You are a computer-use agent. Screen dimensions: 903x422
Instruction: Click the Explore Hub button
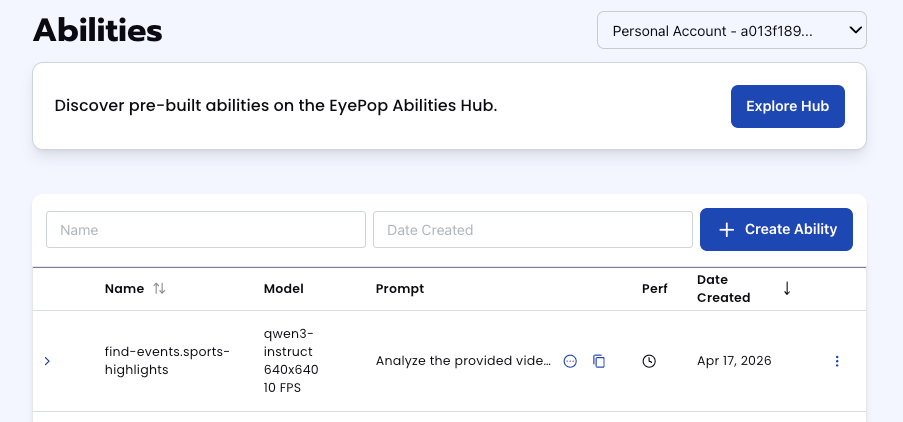click(787, 107)
